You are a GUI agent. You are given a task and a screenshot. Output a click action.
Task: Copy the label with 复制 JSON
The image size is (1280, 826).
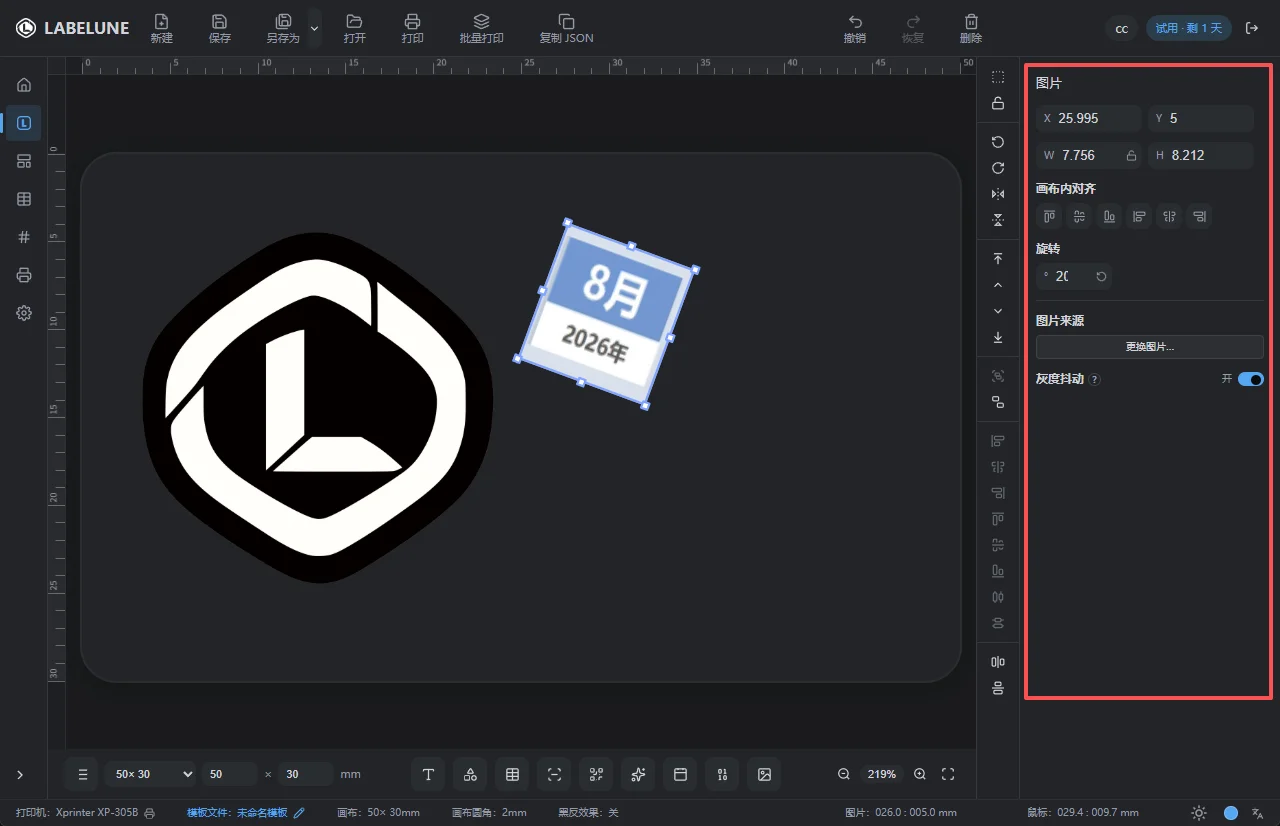click(x=566, y=28)
